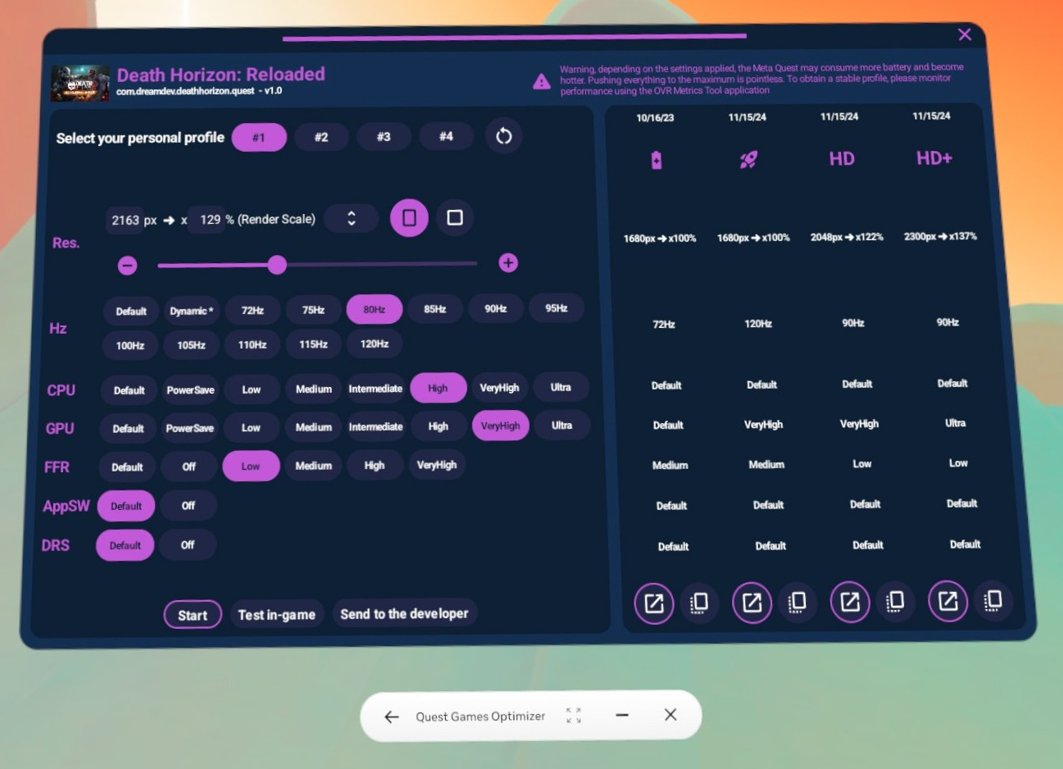Screen dimensions: 1063x769
Task: Select Dynamic refresh rate option
Action: [191, 311]
